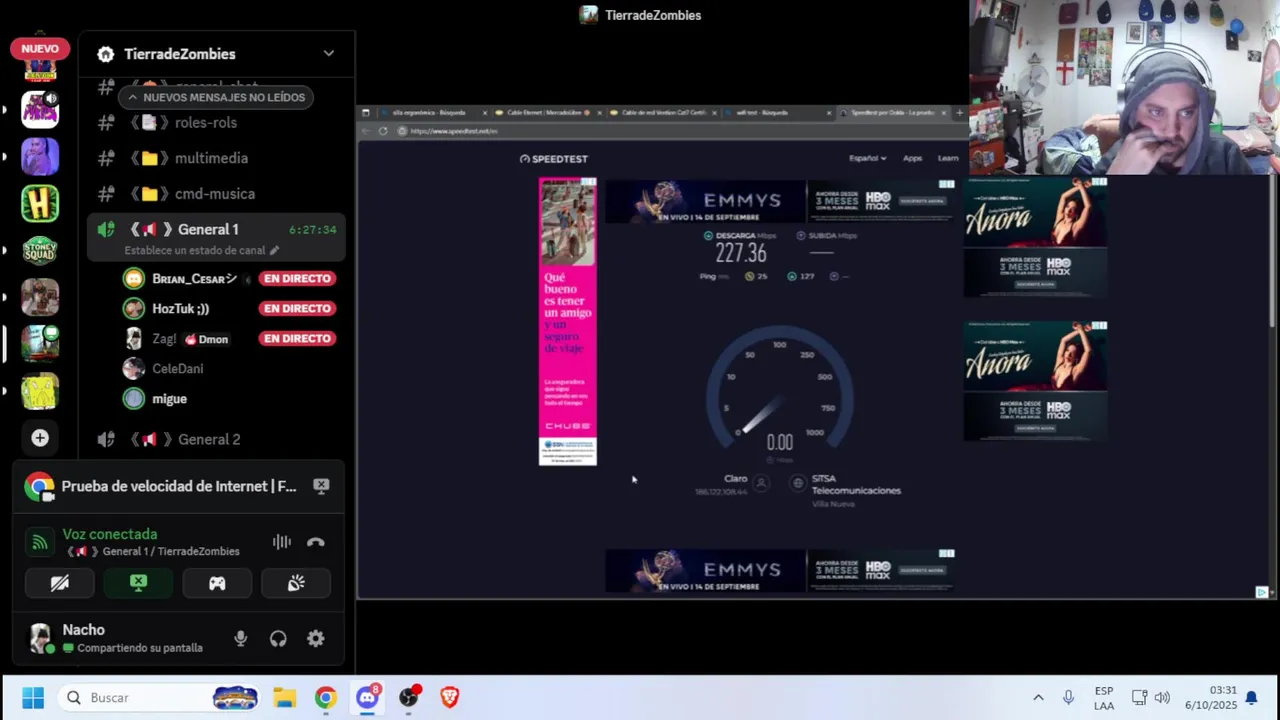Open the voice connection signal icon

(x=40, y=542)
